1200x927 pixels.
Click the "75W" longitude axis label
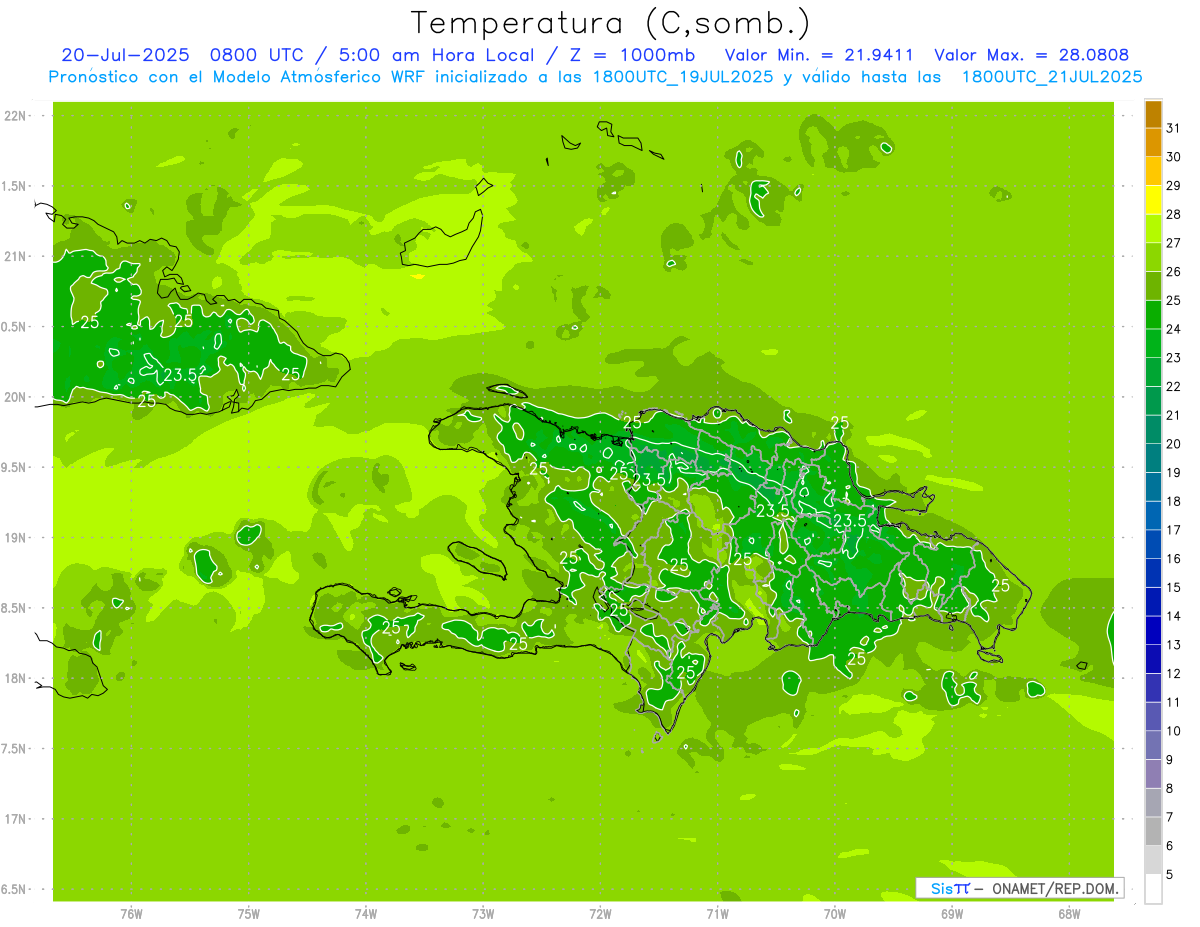click(x=249, y=913)
